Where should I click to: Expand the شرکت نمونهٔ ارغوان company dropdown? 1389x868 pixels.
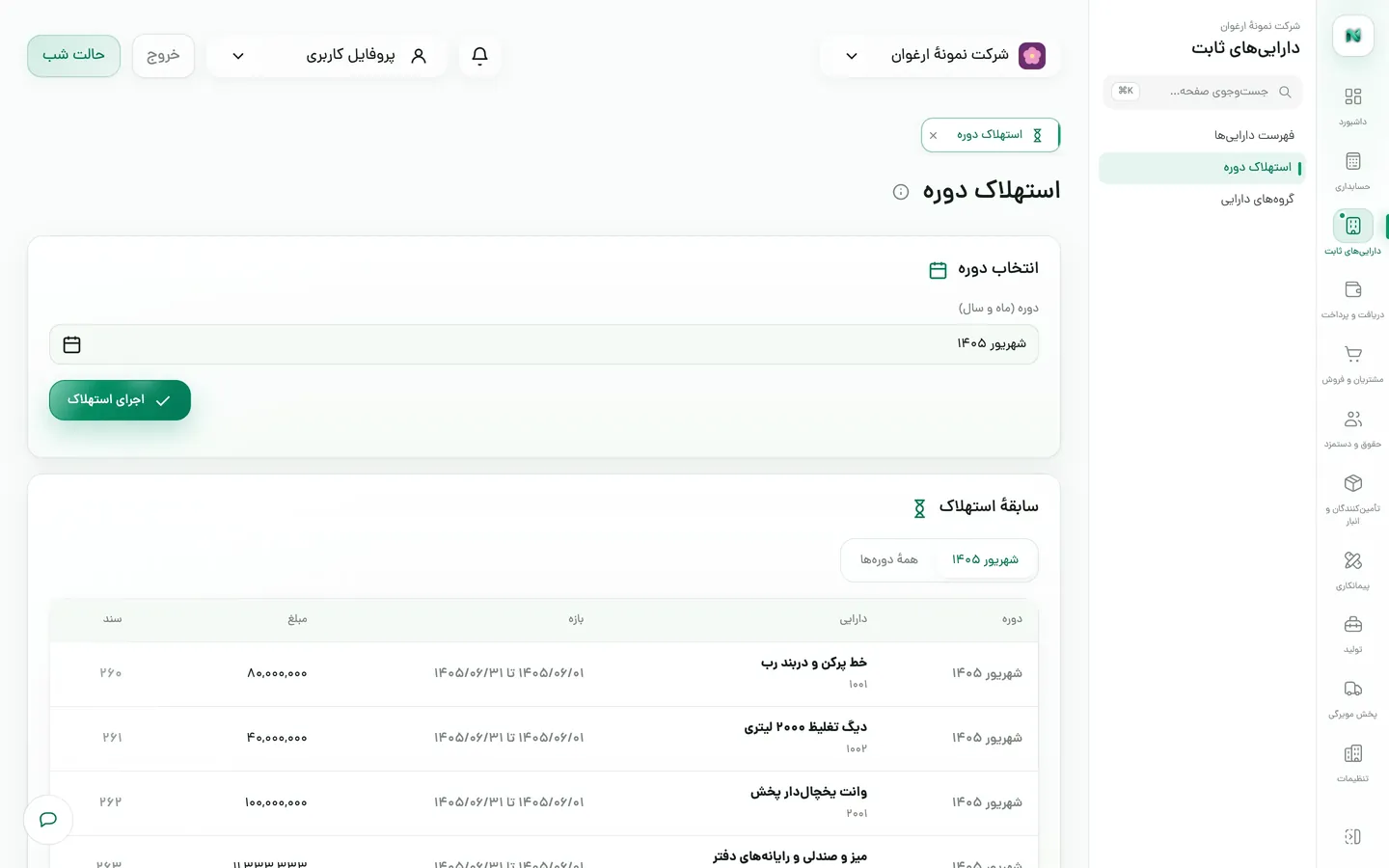(940, 56)
